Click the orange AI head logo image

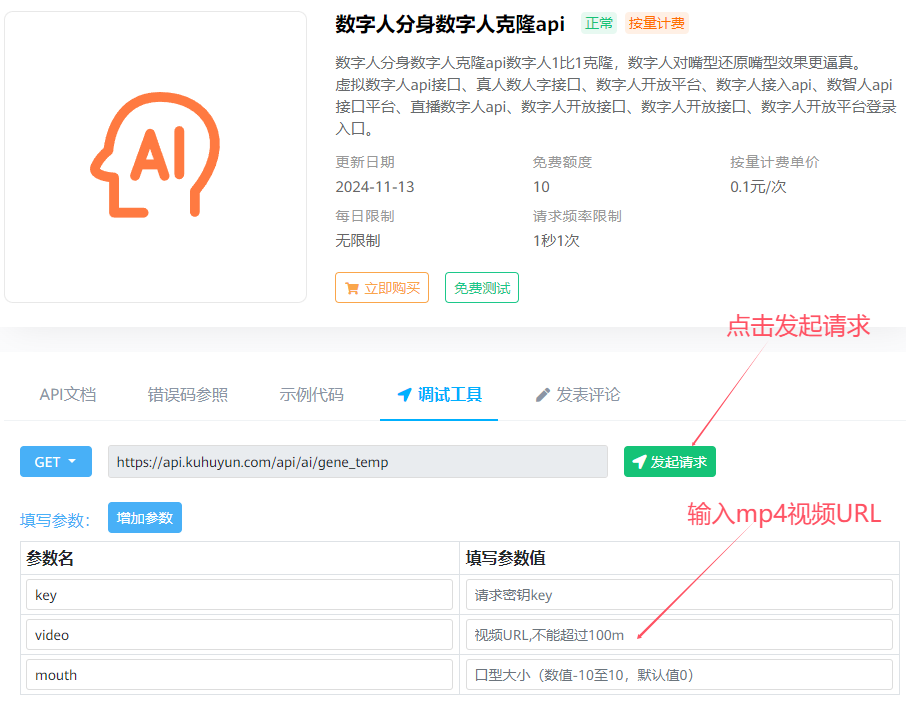pyautogui.click(x=155, y=156)
